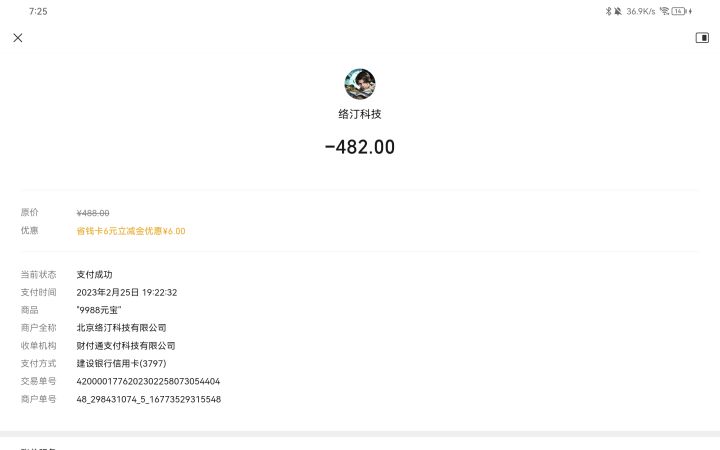Screen dimensions: 720x450
Task: Tap the merchant full name 北京络汀科技有限公司
Action: (121, 327)
